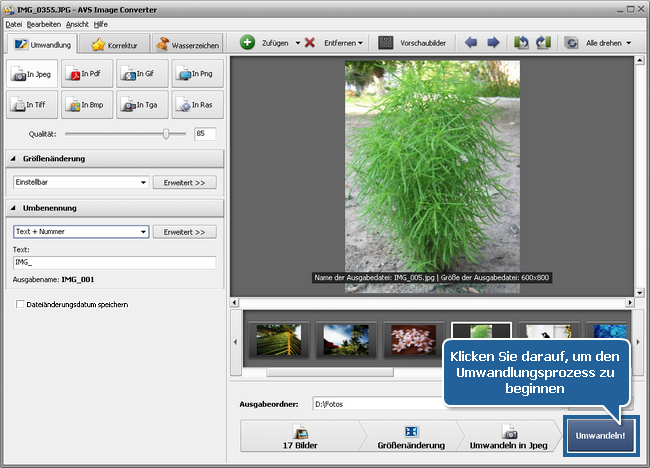Image resolution: width=650 pixels, height=468 pixels.
Task: Enable Dateiänderungsdatum speichern checkbox
Action: tap(19, 304)
